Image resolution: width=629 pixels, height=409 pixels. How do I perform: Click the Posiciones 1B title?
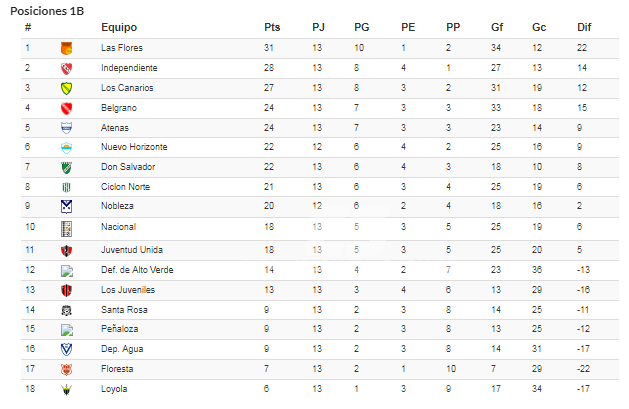coord(47,11)
